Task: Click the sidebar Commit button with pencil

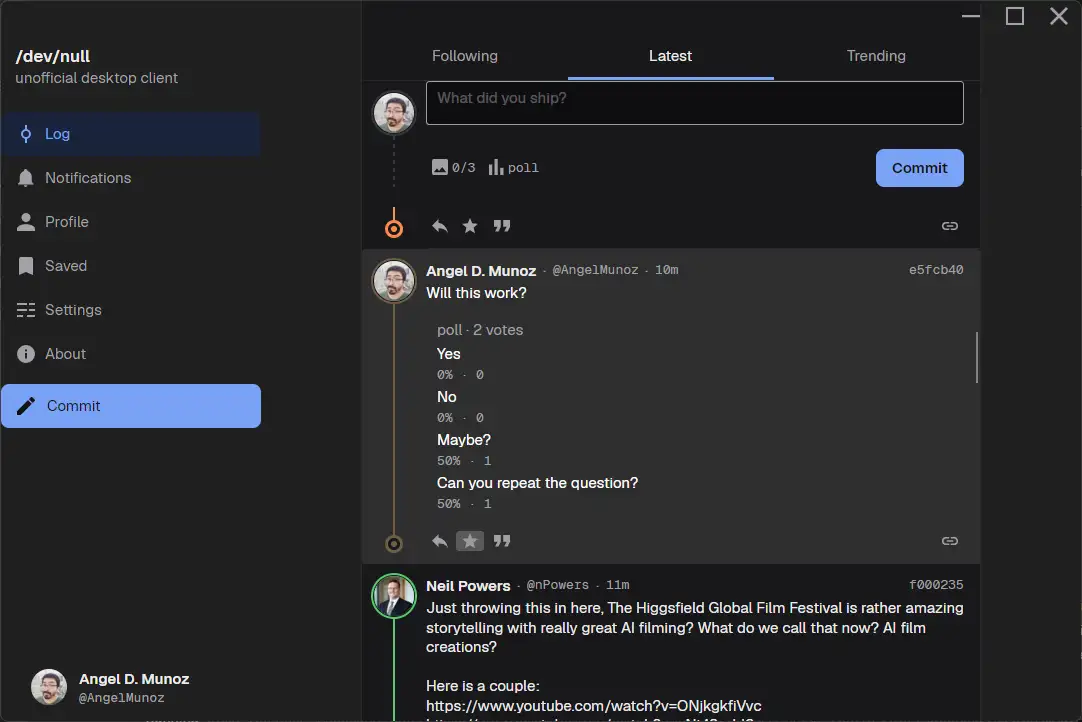Action: [x=131, y=406]
